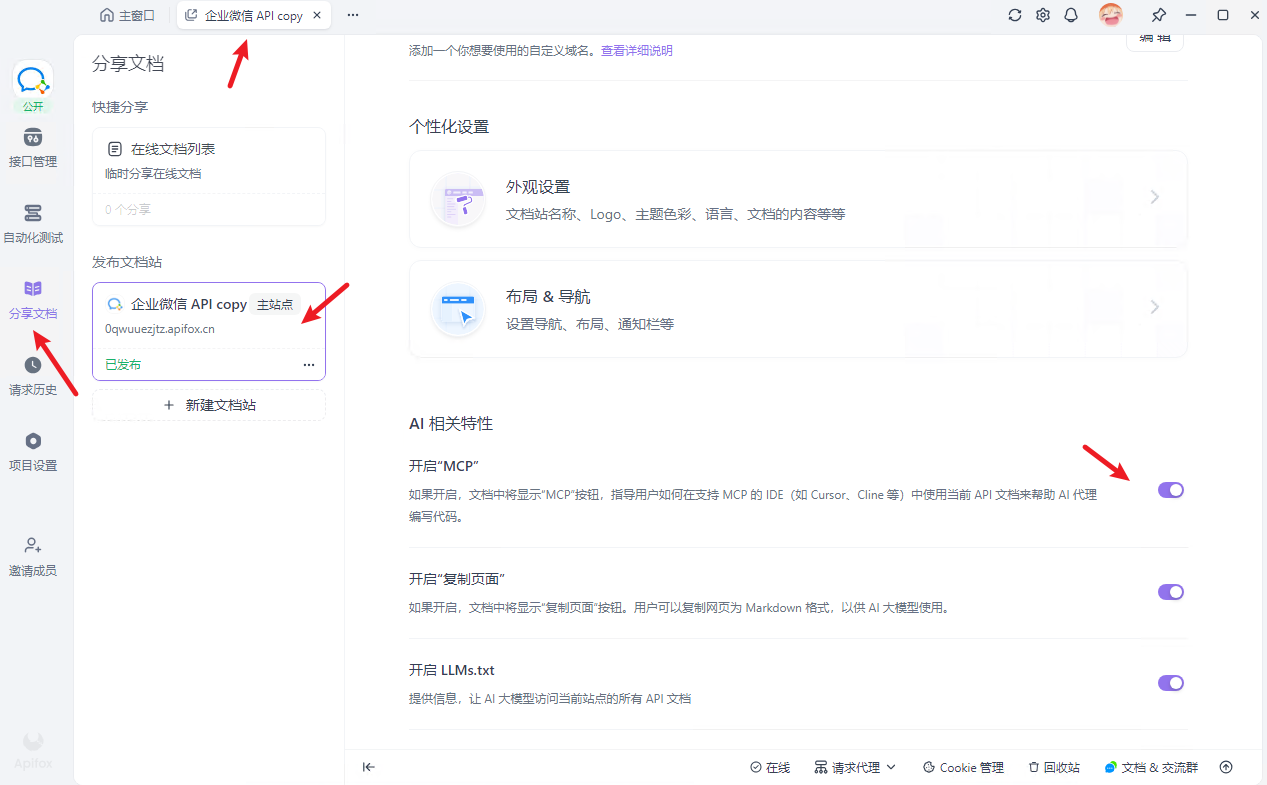The image size is (1267, 785).
Task: Click the pin window icon
Action: click(x=1159, y=15)
